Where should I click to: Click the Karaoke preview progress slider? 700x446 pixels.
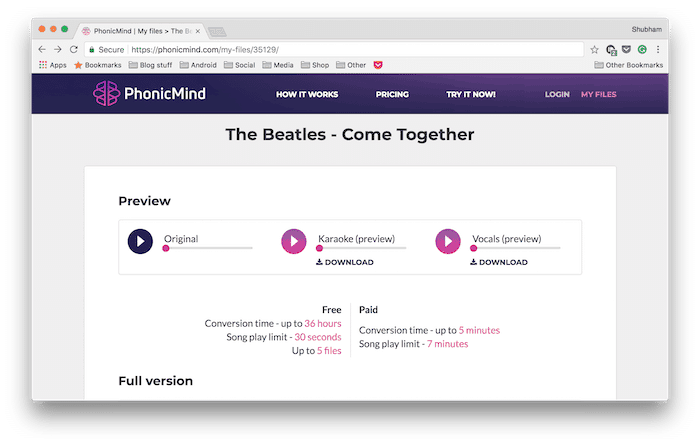point(362,248)
